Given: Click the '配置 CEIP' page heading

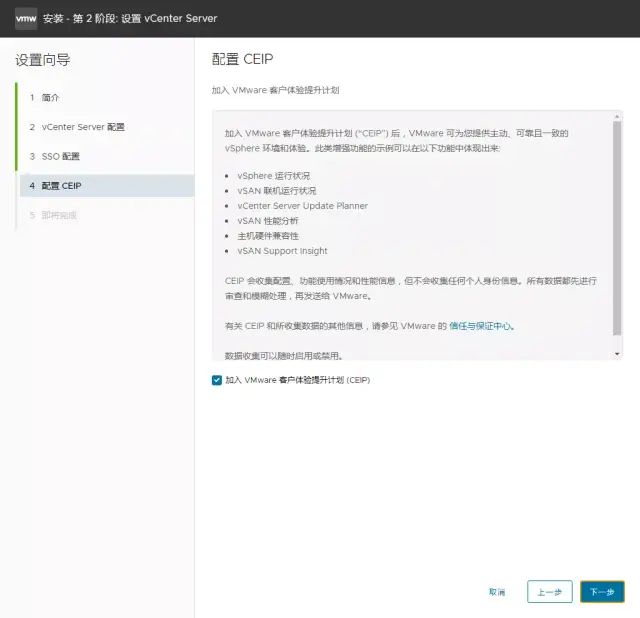Looking at the screenshot, I should click(x=242, y=59).
